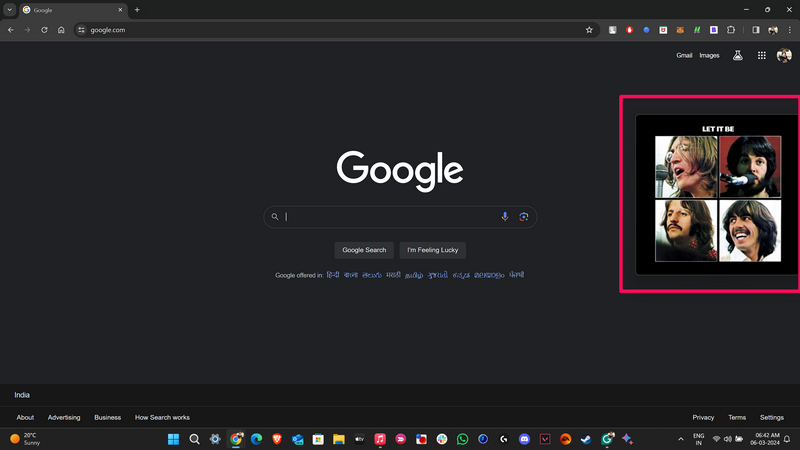Image resolution: width=800 pixels, height=450 pixels.
Task: Open the Google account avatar on the page
Action: click(784, 56)
